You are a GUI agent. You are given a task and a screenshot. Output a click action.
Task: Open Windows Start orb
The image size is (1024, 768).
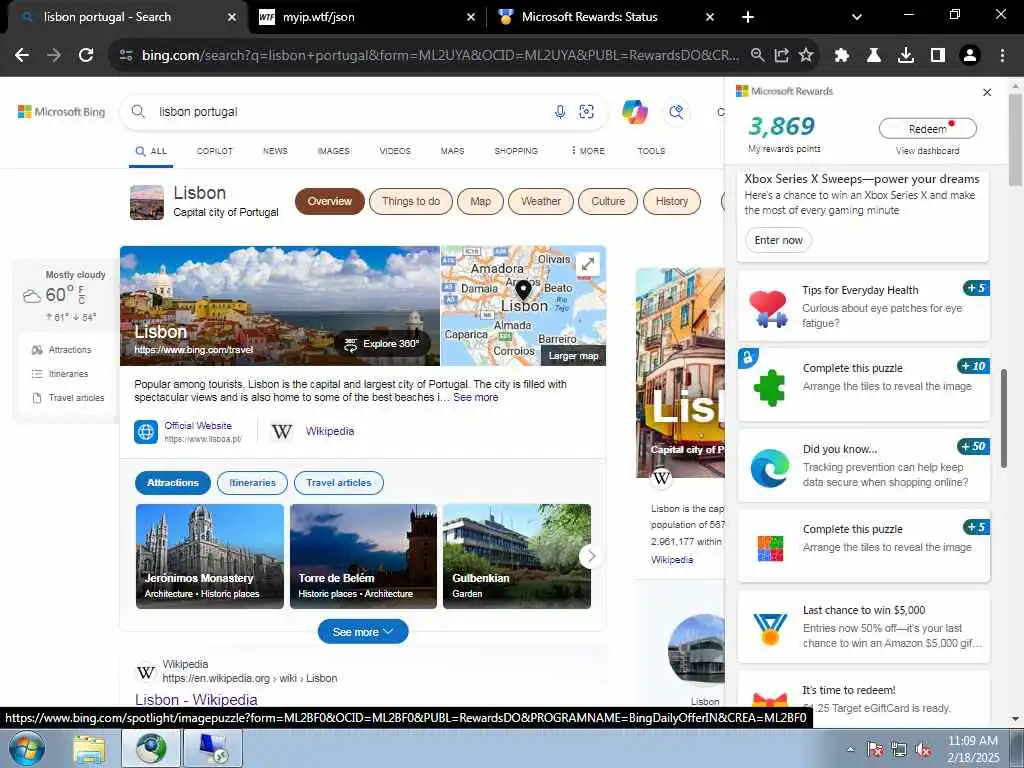coord(27,748)
